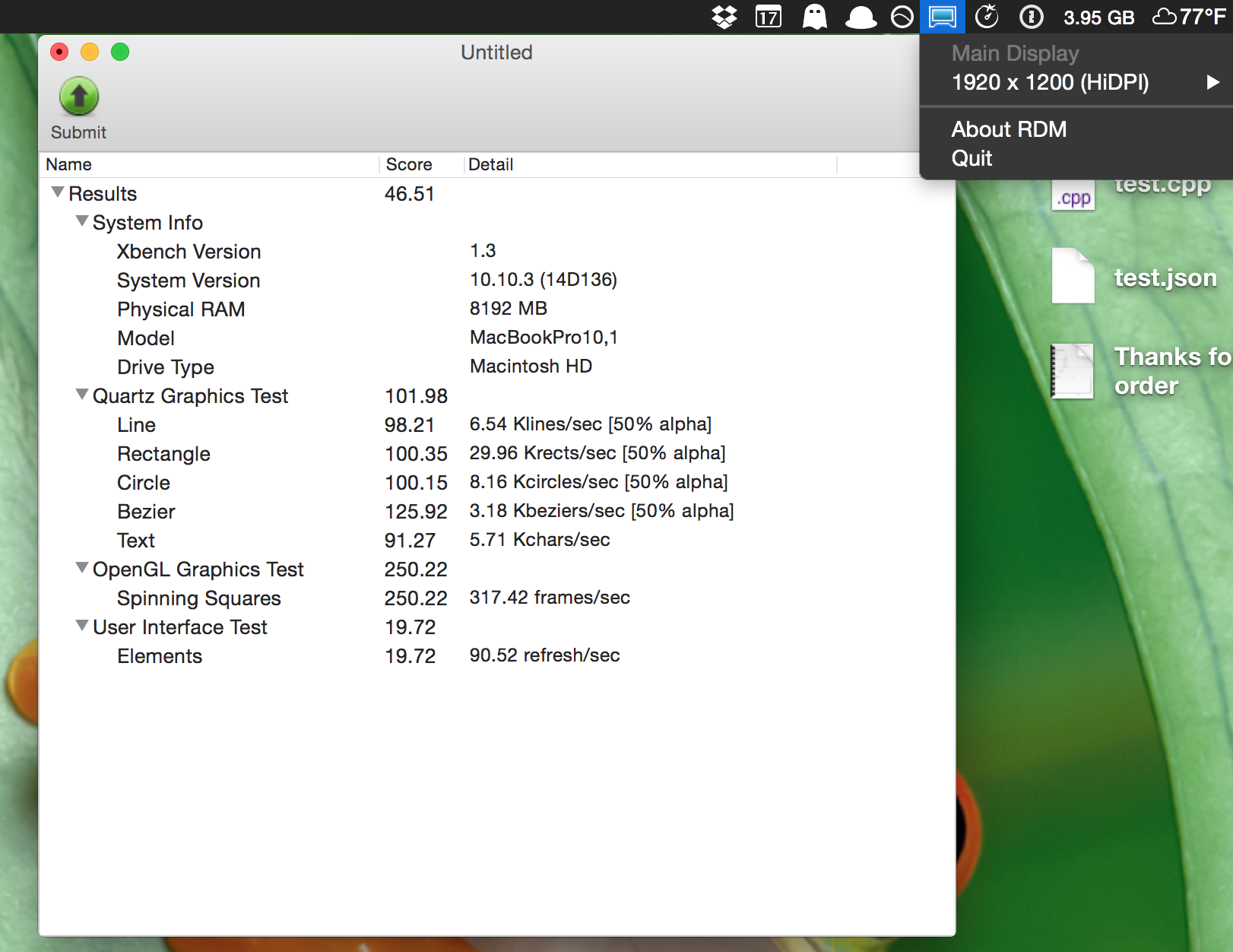Image resolution: width=1233 pixels, height=952 pixels.
Task: Select the System Version row
Action: [497, 280]
